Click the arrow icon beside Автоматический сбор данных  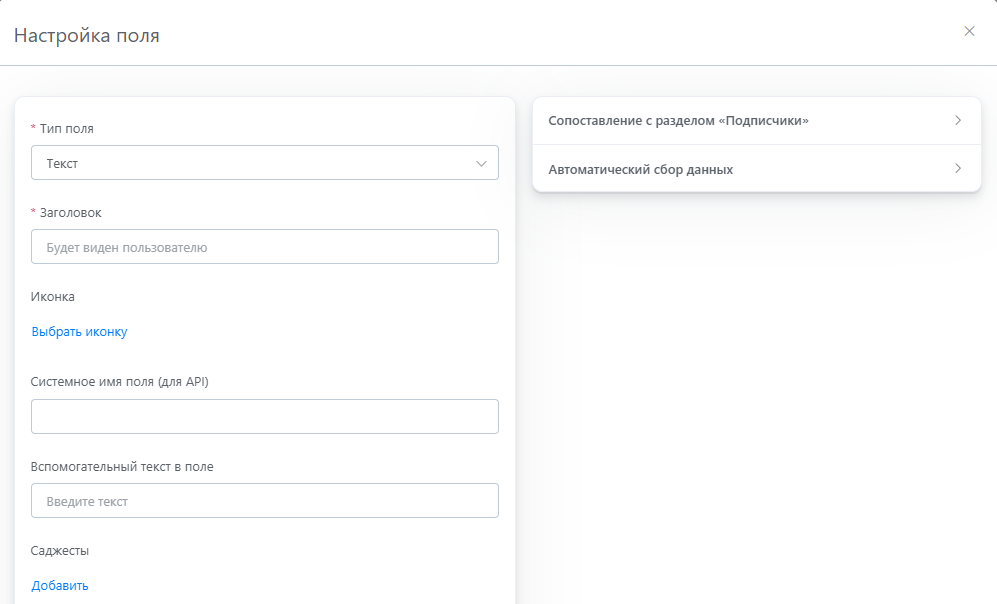pyautogui.click(x=957, y=169)
